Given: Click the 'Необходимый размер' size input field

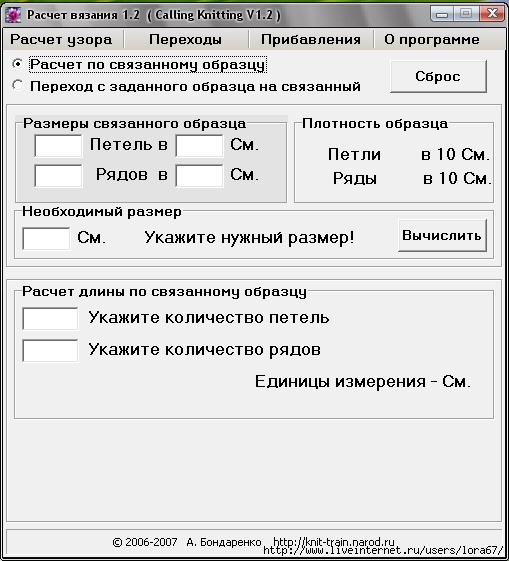Looking at the screenshot, I should tap(46, 238).
